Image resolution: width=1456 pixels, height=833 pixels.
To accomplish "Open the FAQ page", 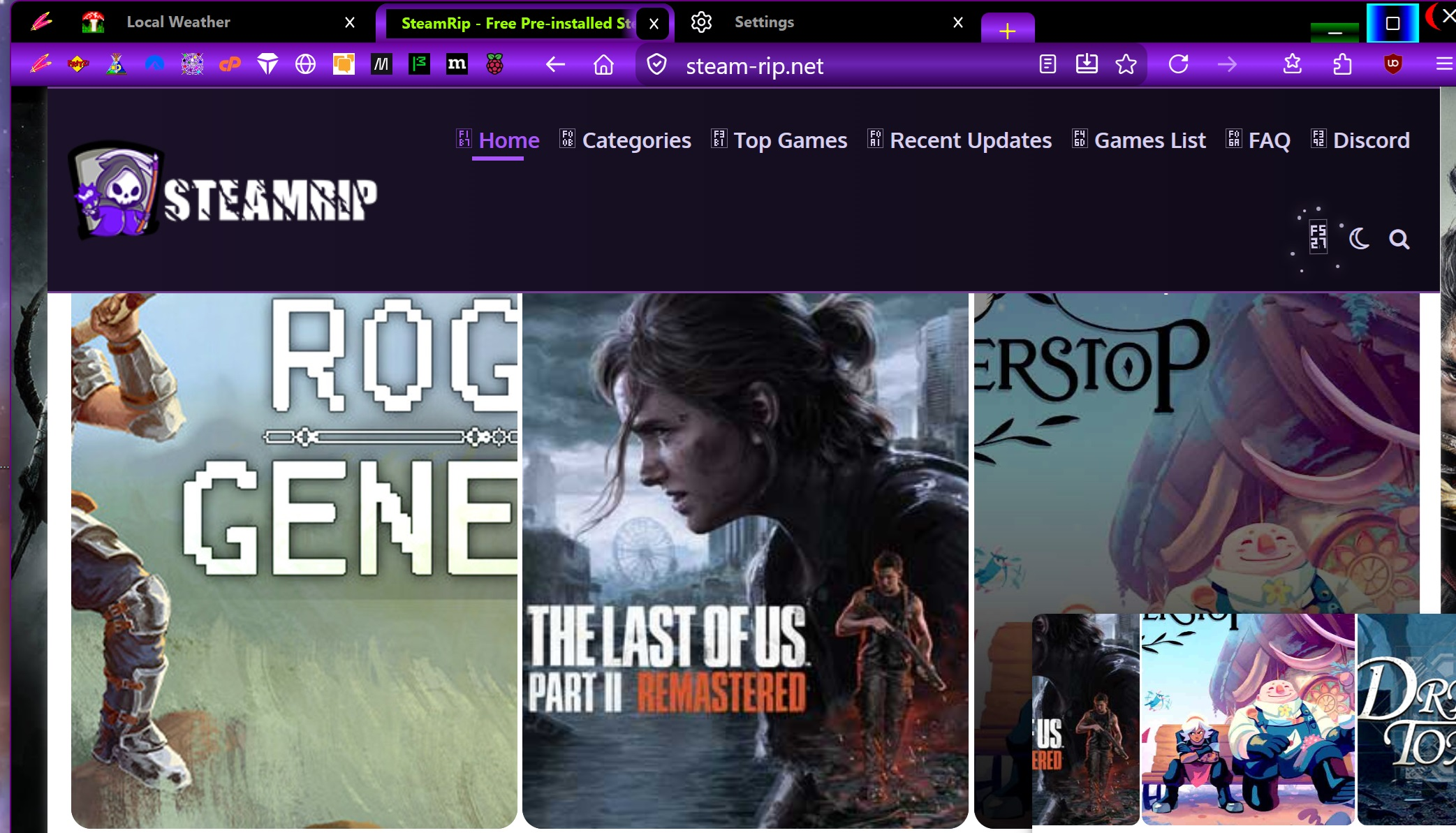I will pyautogui.click(x=1258, y=140).
